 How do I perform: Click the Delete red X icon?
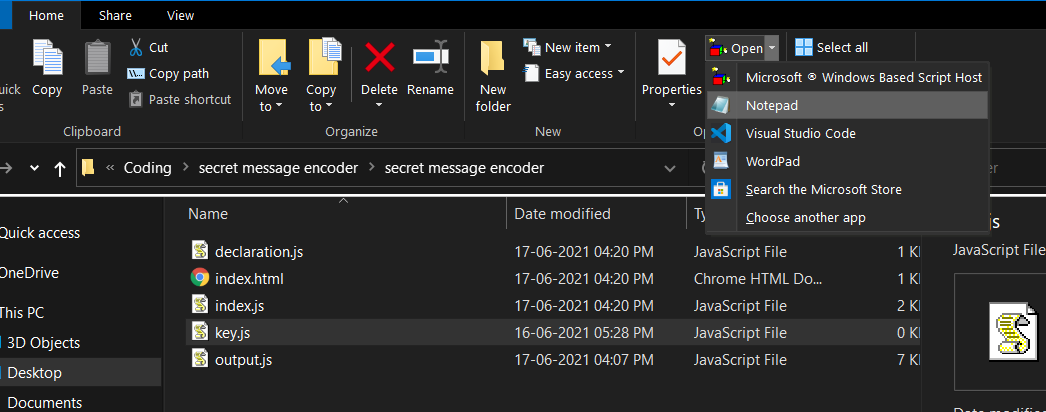(x=379, y=58)
